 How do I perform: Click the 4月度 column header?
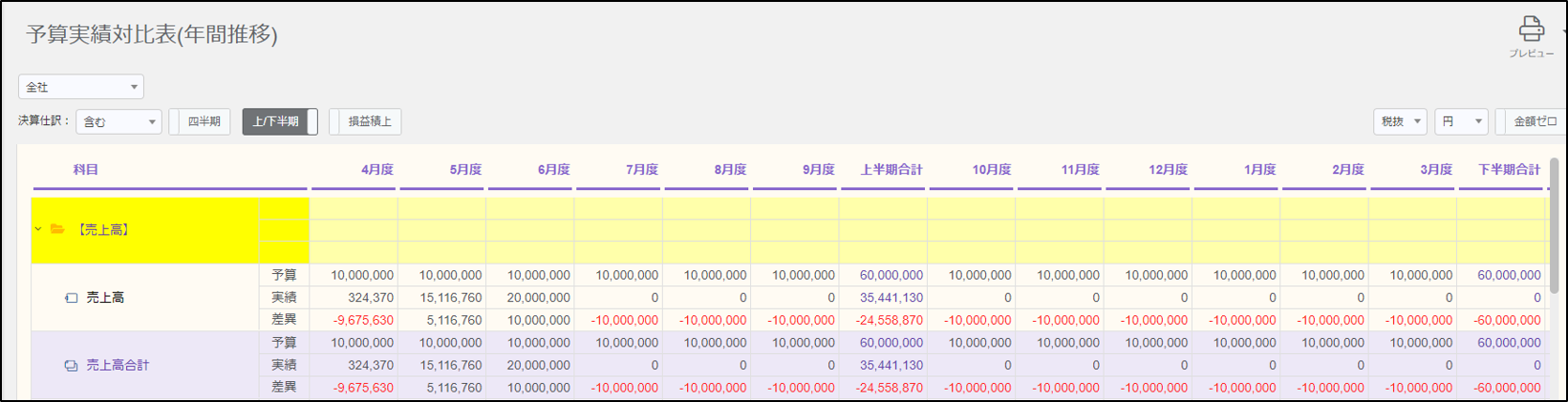click(376, 170)
